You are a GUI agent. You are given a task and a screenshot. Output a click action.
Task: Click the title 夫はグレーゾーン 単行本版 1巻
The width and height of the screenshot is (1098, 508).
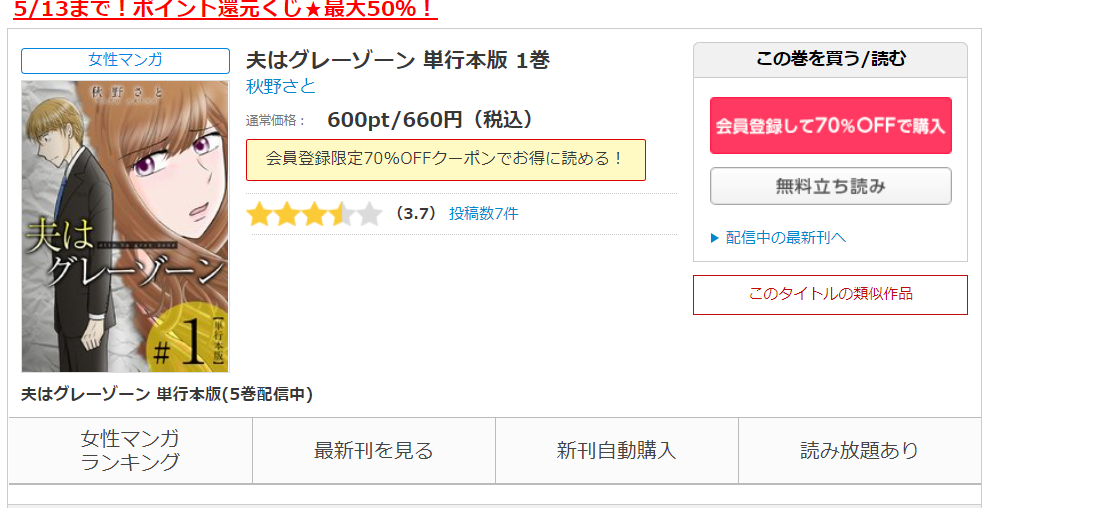[x=398, y=61]
